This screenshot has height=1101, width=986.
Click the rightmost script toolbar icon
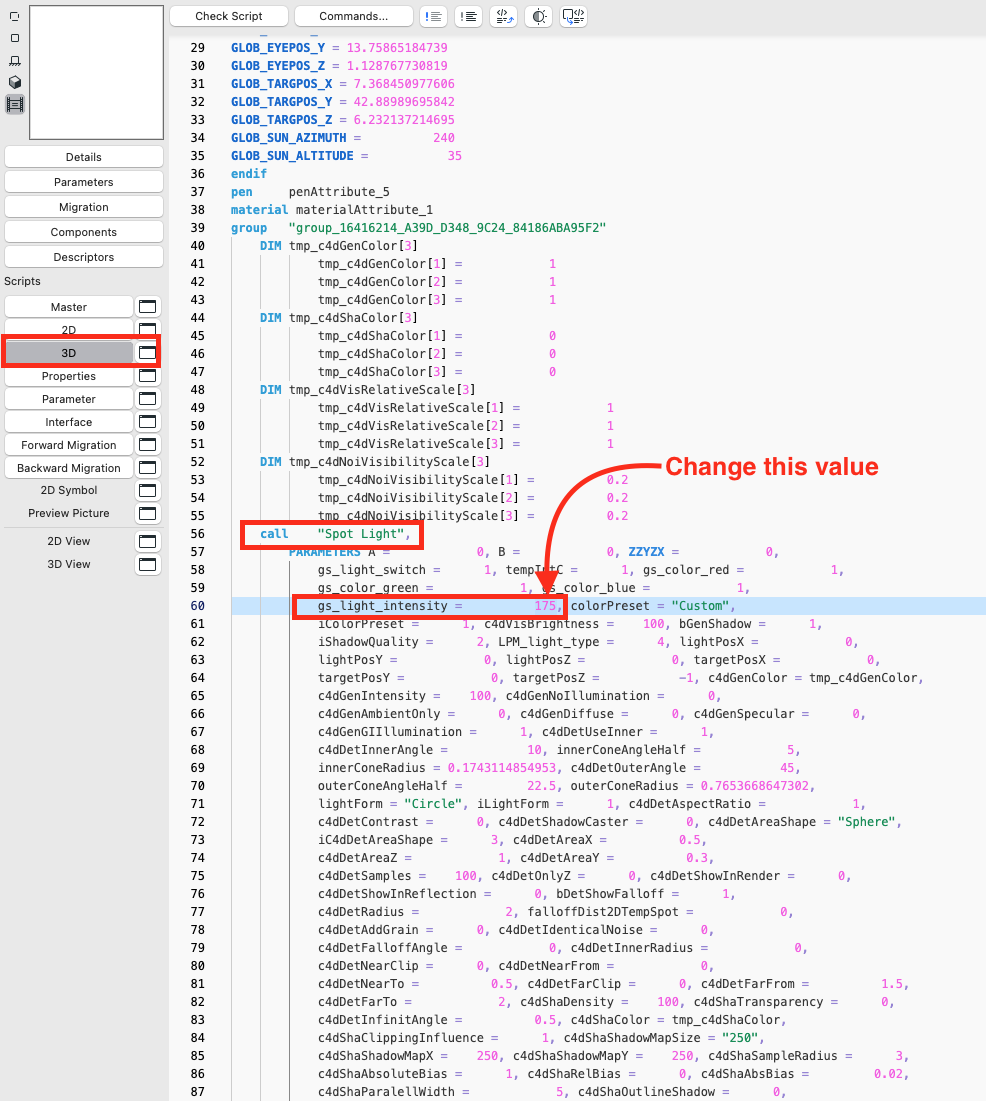pos(574,16)
